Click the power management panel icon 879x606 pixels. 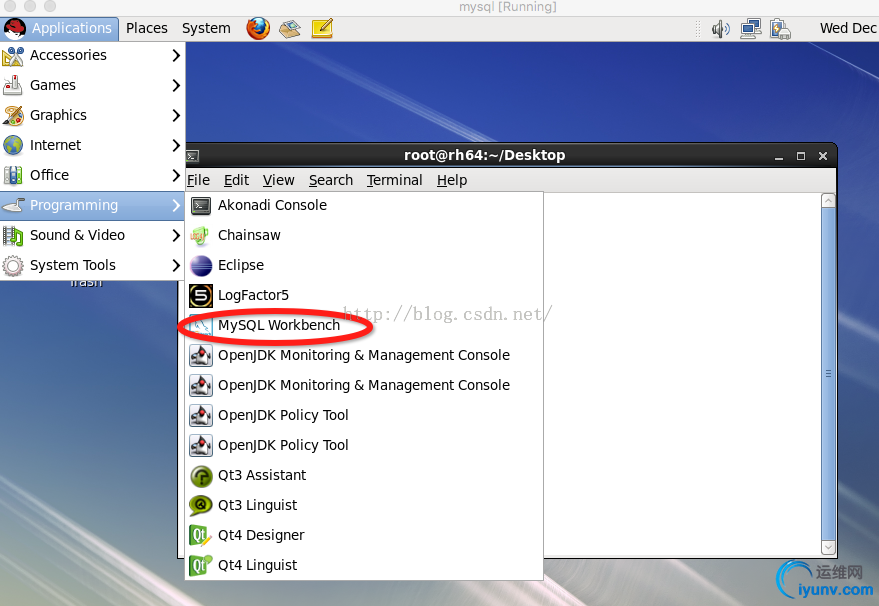[x=780, y=29]
